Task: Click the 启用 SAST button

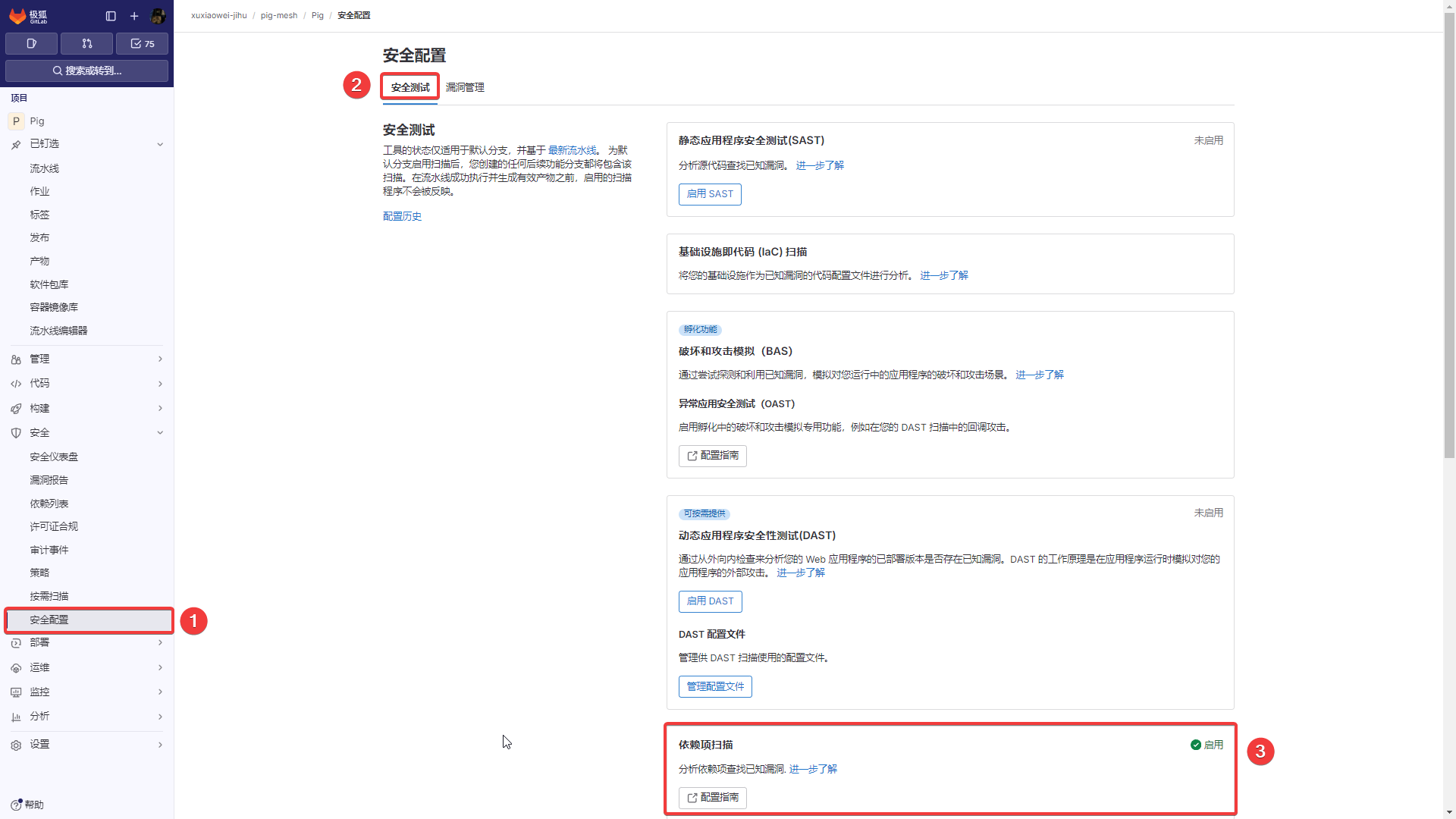Action: [709, 194]
